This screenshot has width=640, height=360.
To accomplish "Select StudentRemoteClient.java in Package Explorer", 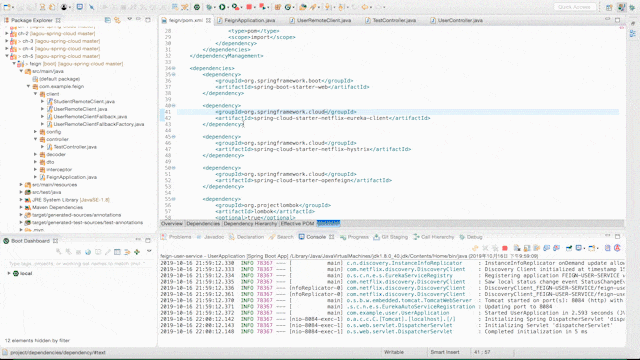I will tap(84, 101).
